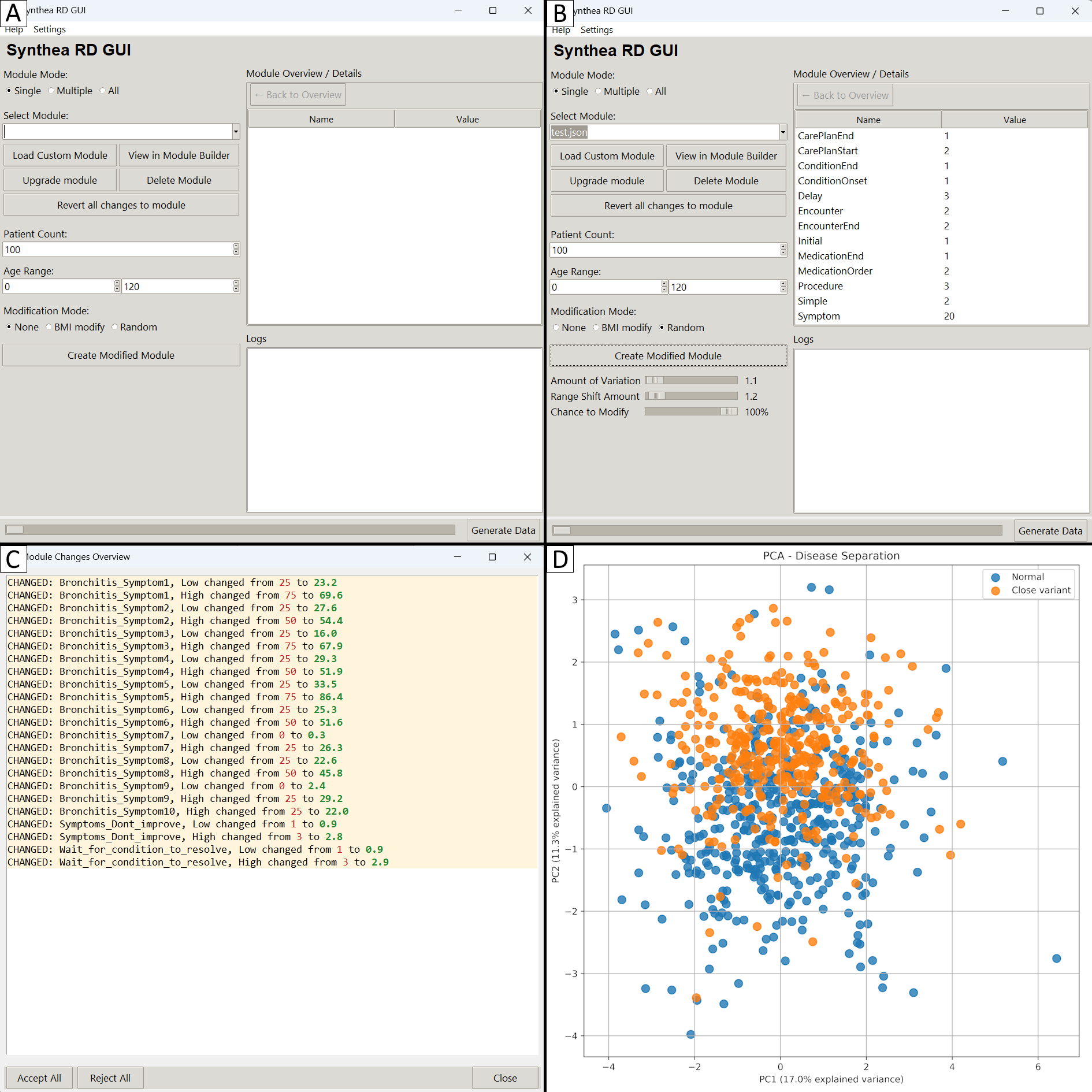Maximize the Module Changes Overview window
This screenshot has height=1092, width=1092.
pos(492,557)
